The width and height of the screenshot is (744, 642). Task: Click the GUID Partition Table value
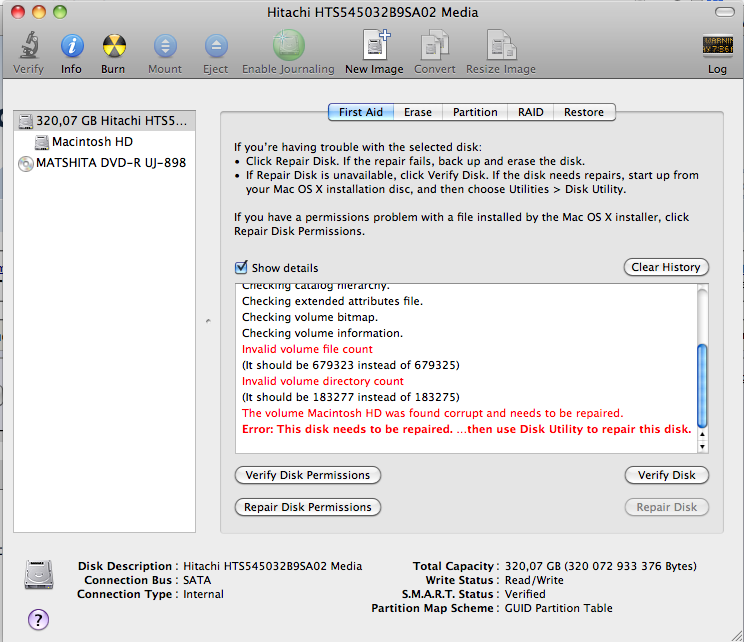(x=558, y=608)
